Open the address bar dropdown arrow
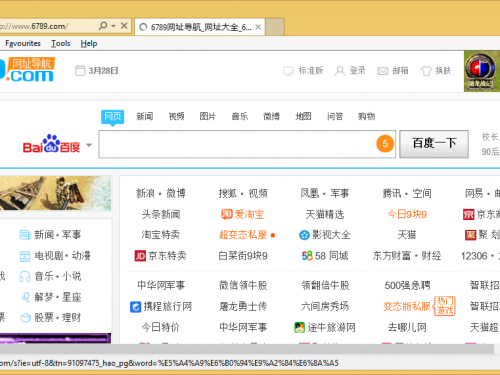This screenshot has width=500, height=375. pyautogui.click(x=113, y=26)
